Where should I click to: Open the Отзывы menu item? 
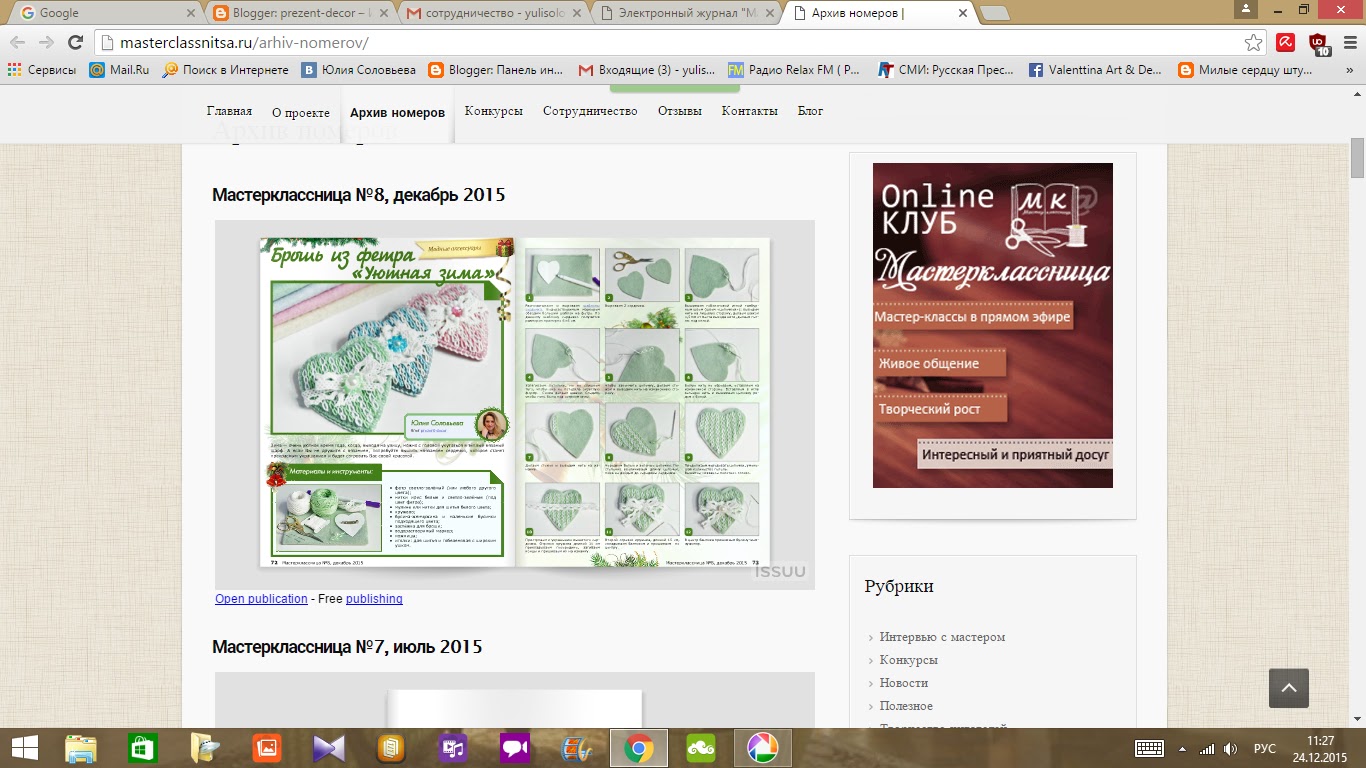point(680,111)
